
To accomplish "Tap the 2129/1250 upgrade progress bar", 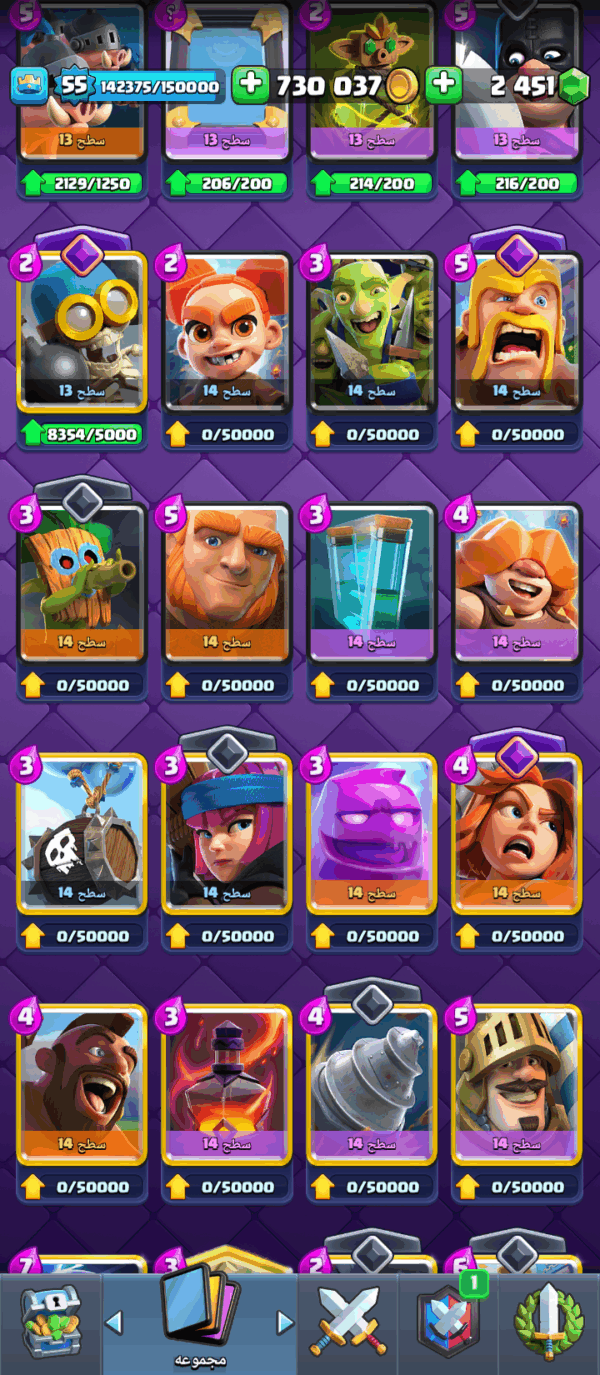I will coord(82,184).
